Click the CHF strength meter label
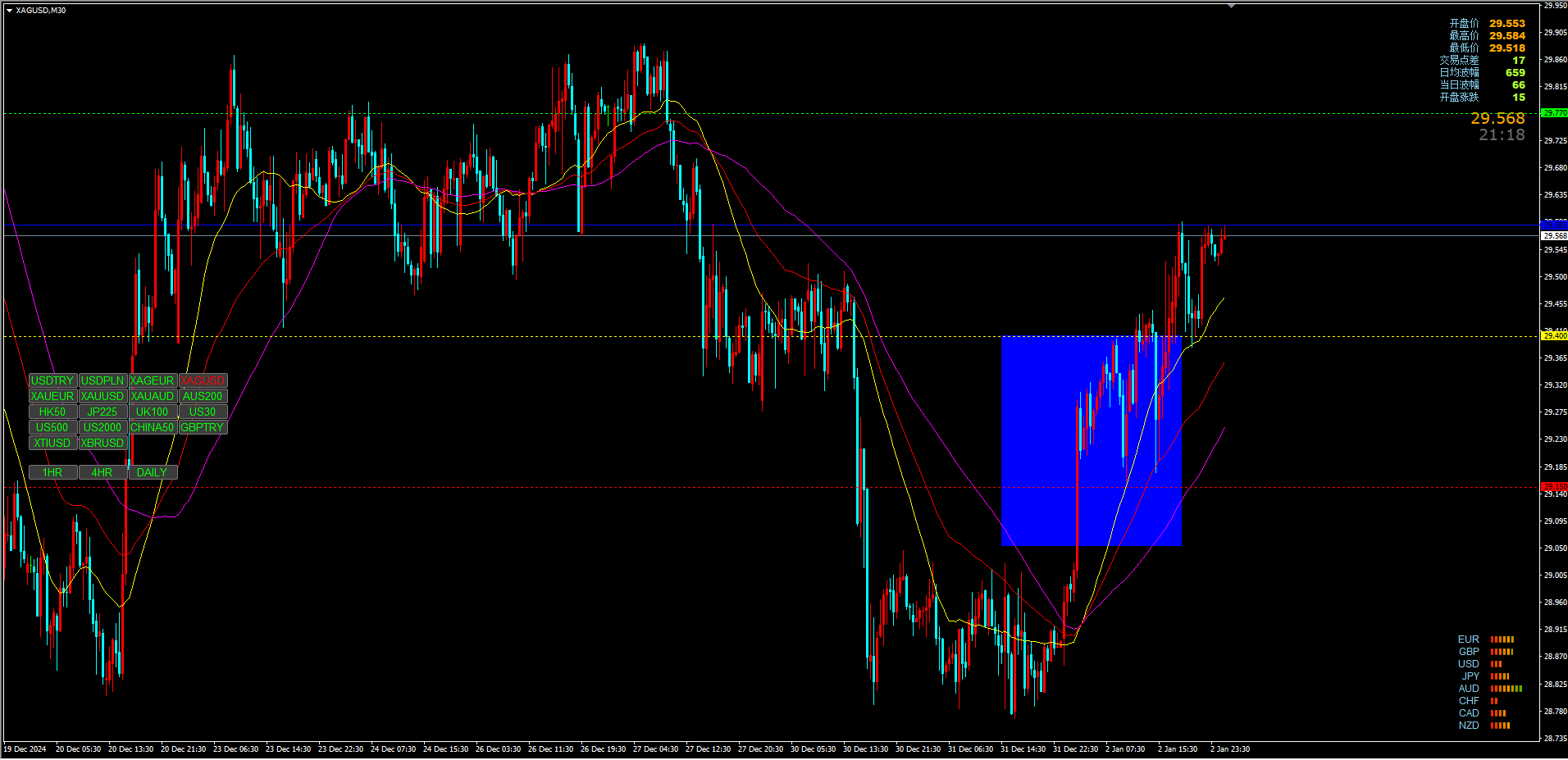This screenshot has height=760, width=1568. (1469, 701)
